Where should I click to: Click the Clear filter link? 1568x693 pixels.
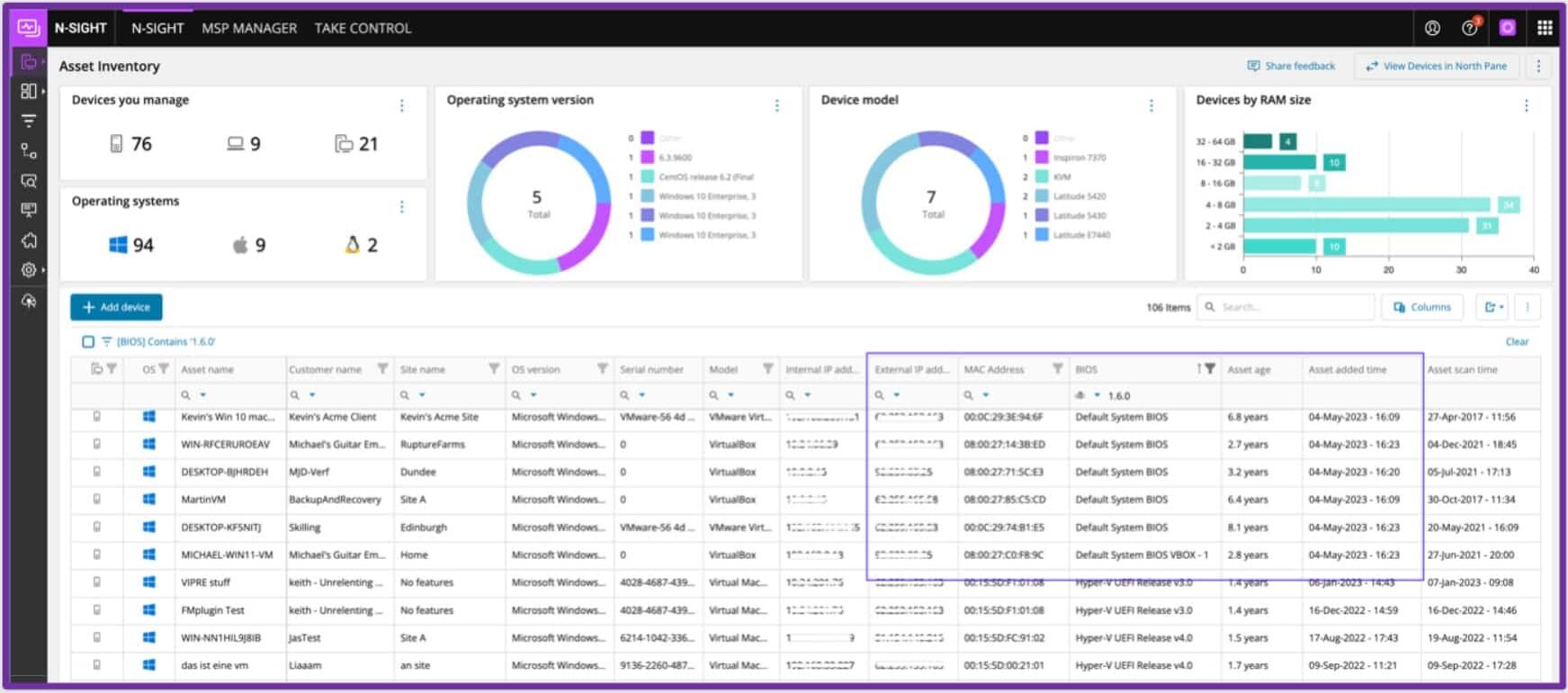pyautogui.click(x=1517, y=342)
